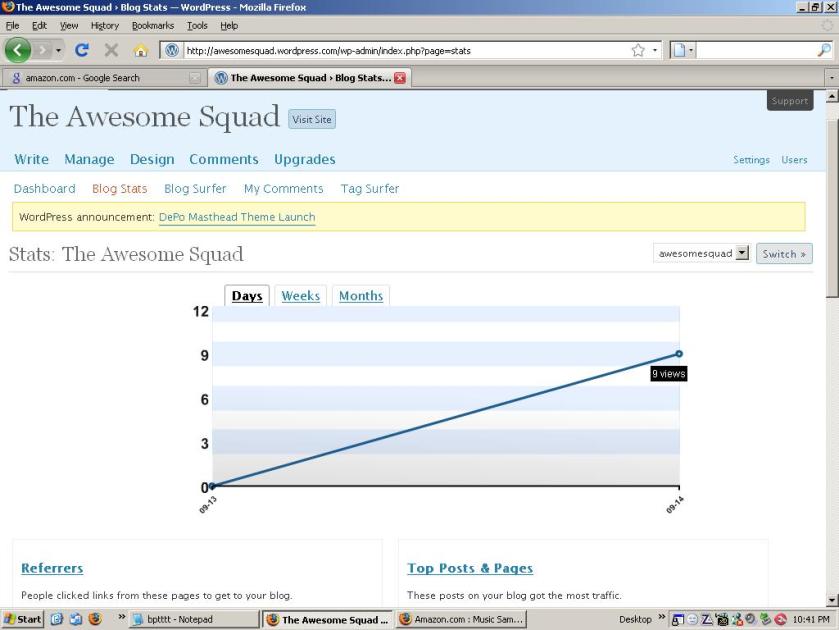Screen dimensions: 839x630
Task: Open the back-button history dropdown arrow
Action: tap(56, 50)
